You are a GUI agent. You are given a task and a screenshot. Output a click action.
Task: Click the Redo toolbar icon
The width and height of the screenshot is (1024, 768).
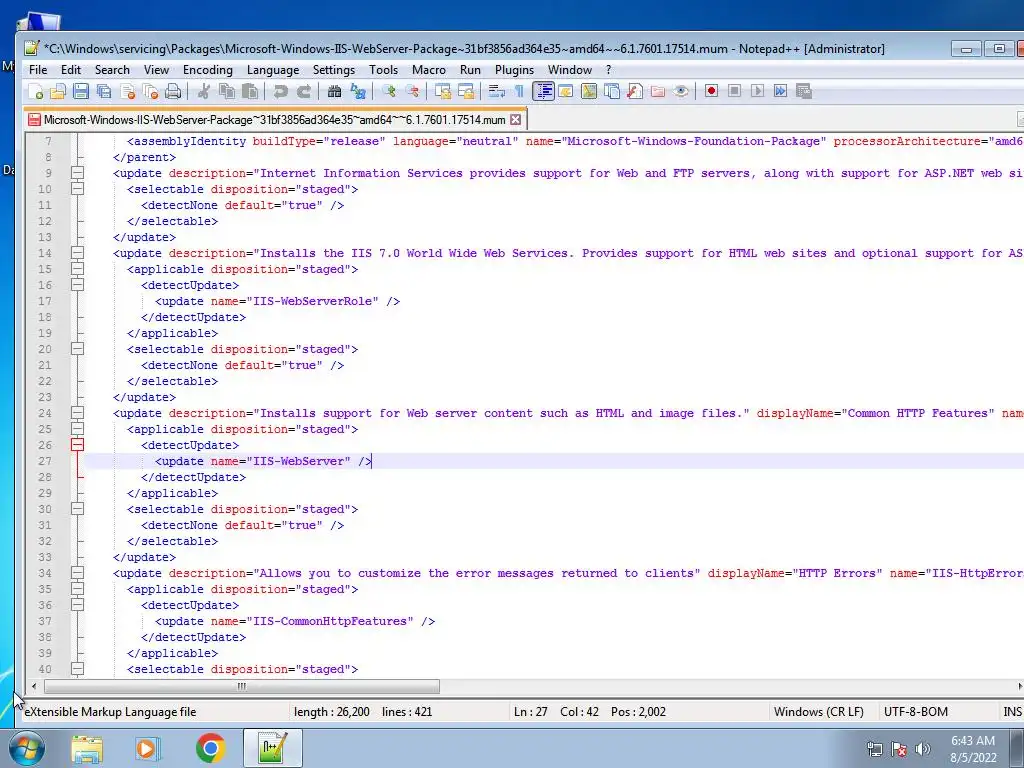click(304, 91)
